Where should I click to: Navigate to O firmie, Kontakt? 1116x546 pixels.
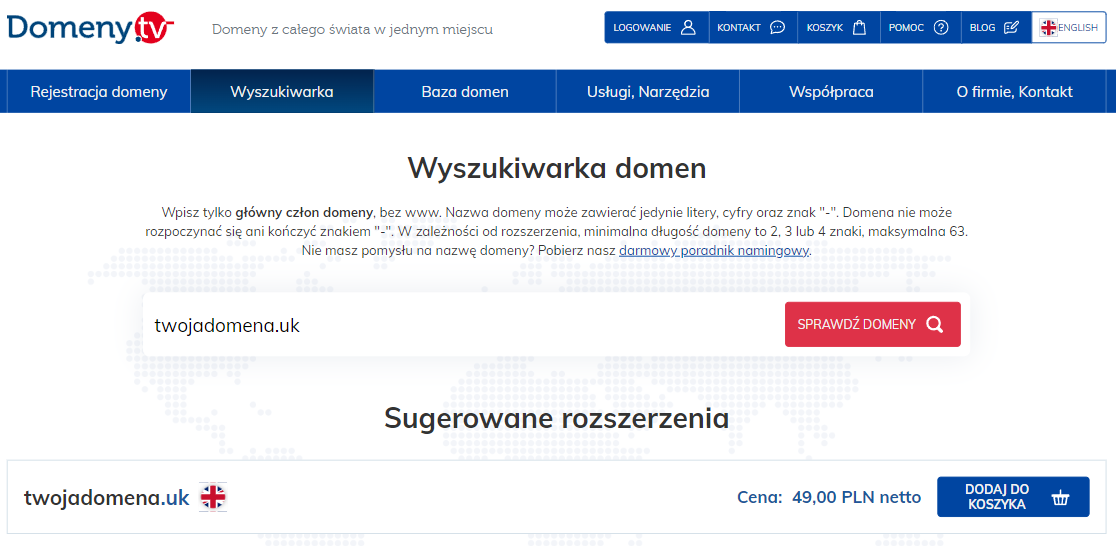1014,92
